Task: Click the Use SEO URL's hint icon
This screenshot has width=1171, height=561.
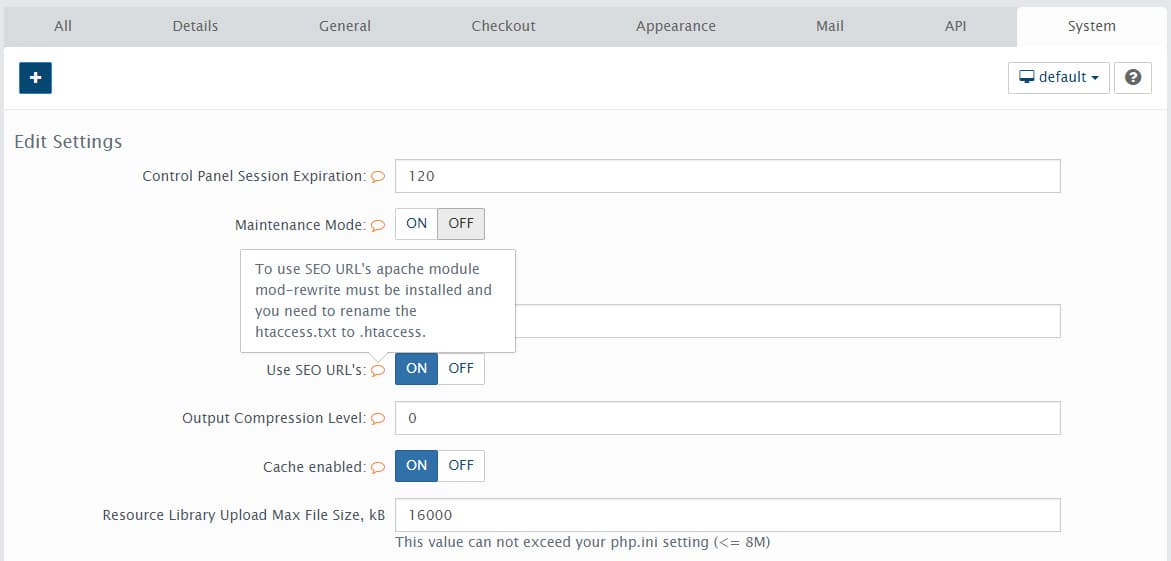Action: pyautogui.click(x=378, y=370)
